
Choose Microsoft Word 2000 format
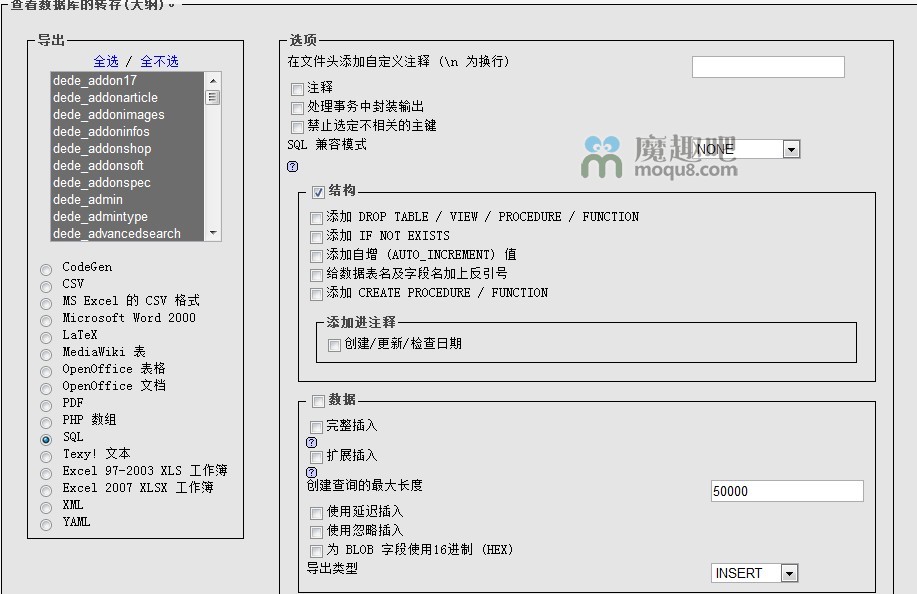pyautogui.click(x=46, y=320)
